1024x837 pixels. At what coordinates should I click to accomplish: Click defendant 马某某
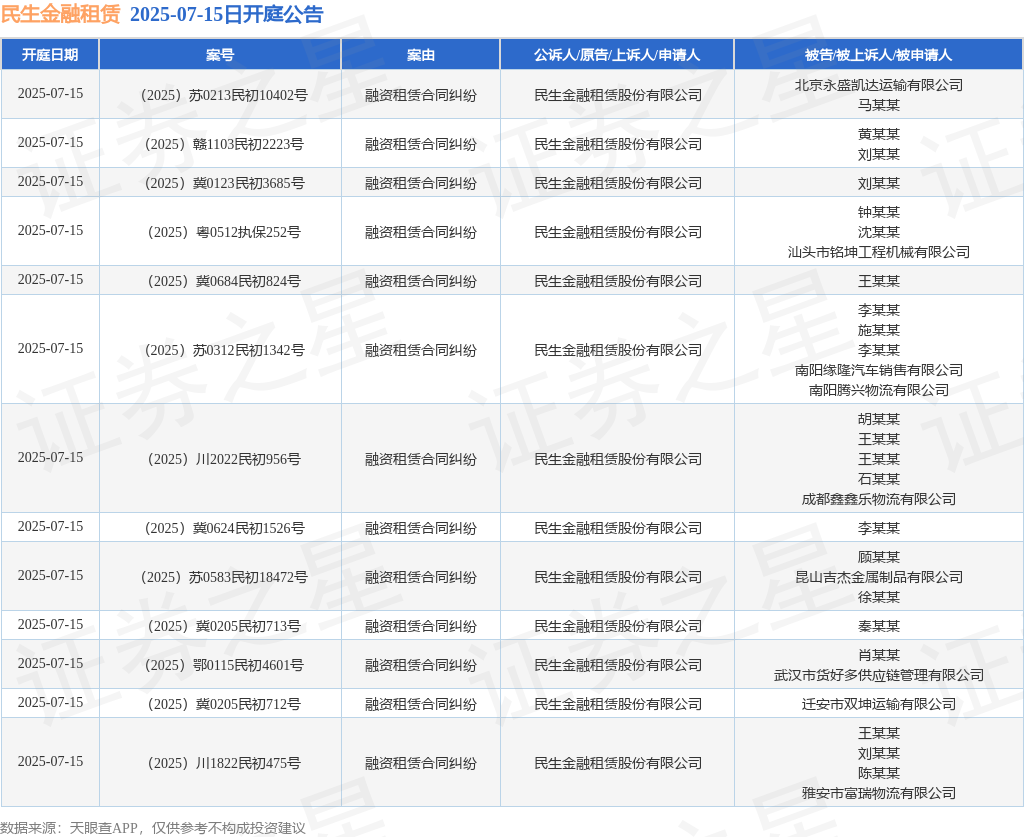point(879,105)
